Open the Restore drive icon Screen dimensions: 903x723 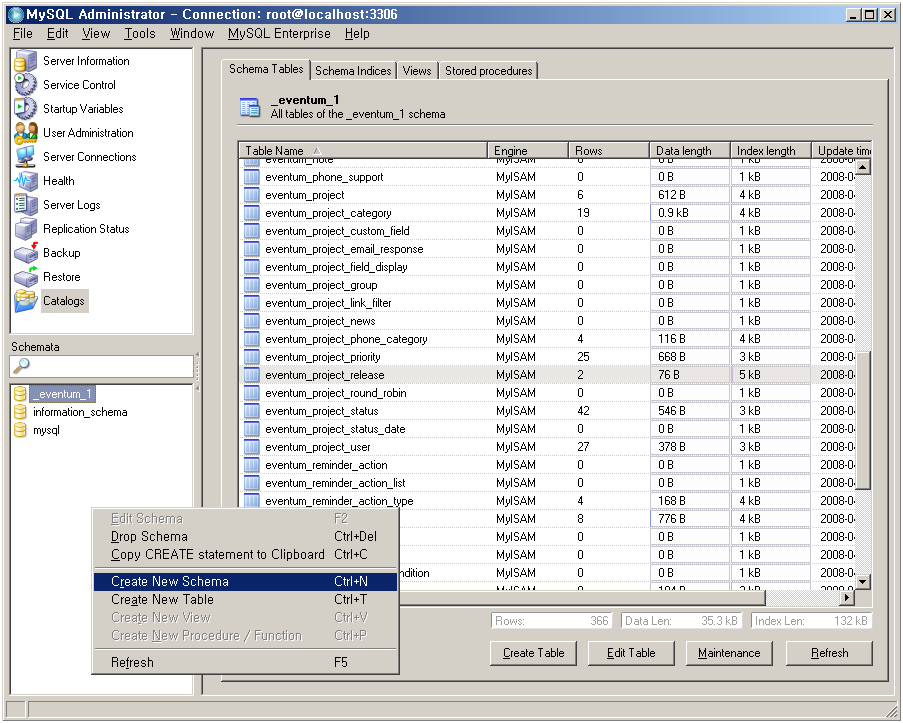(x=25, y=277)
